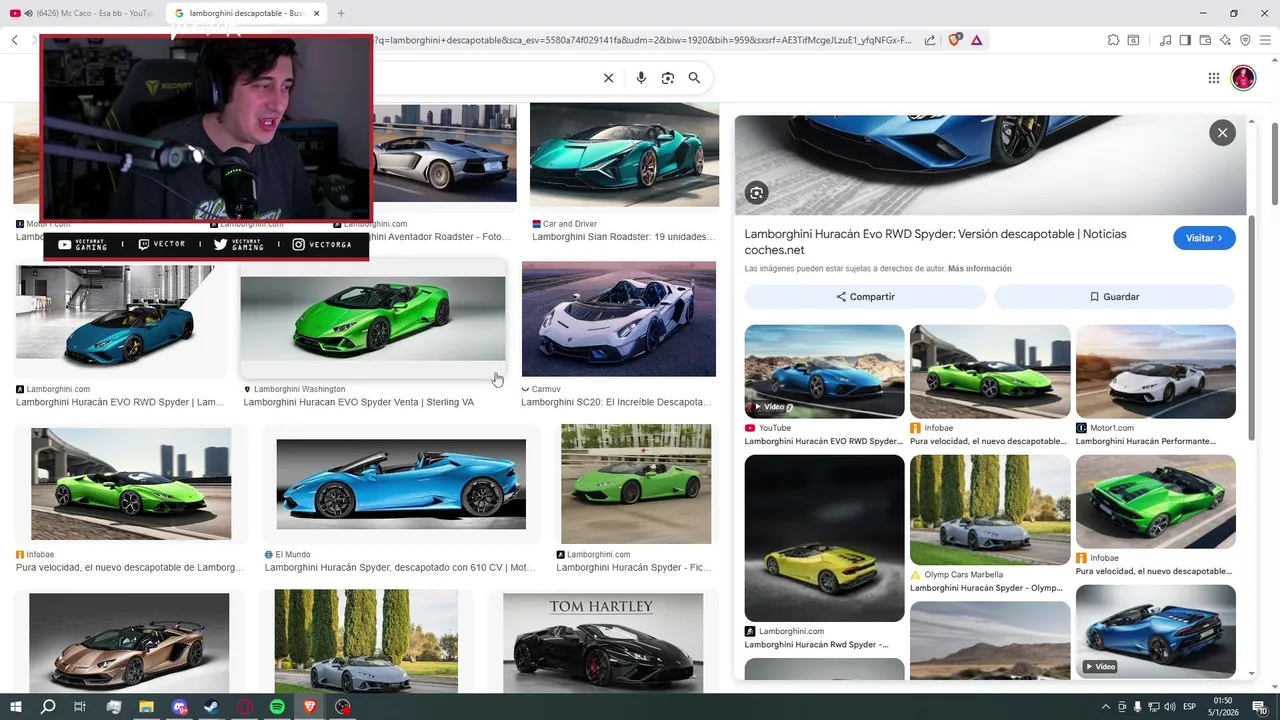Open Leo AI sparkle icon
Screen dimensions: 1280x720
1225,40
